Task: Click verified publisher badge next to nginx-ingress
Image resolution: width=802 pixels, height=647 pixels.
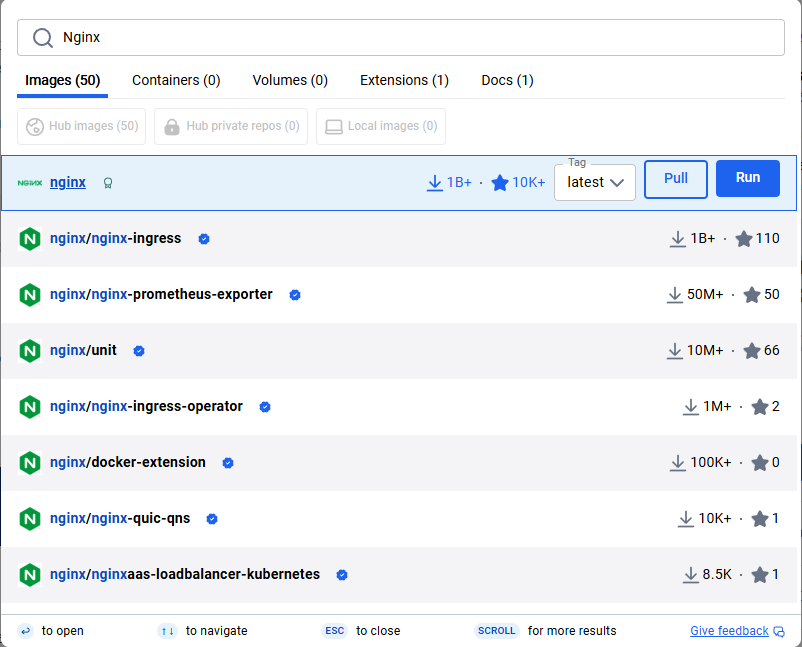Action: [204, 239]
